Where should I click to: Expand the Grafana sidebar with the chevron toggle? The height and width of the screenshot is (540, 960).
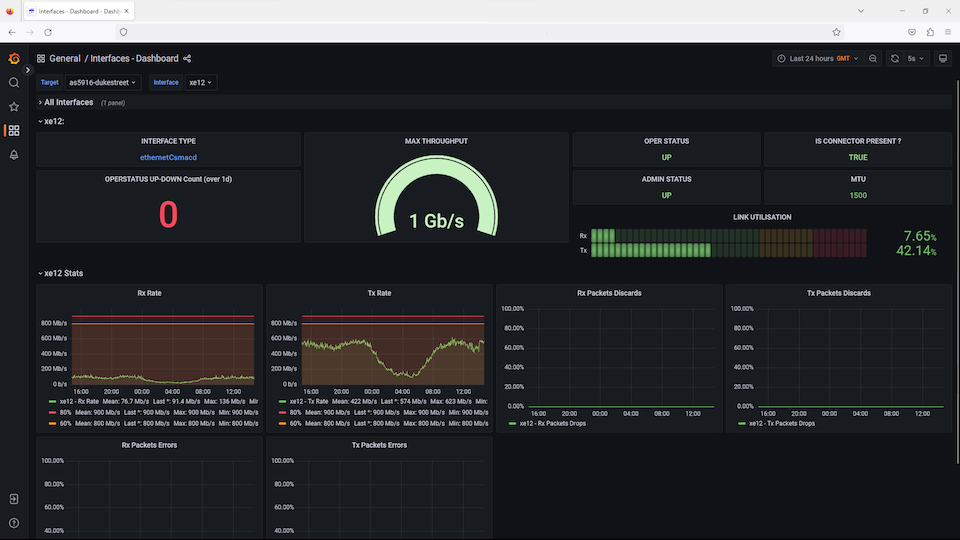(28, 70)
